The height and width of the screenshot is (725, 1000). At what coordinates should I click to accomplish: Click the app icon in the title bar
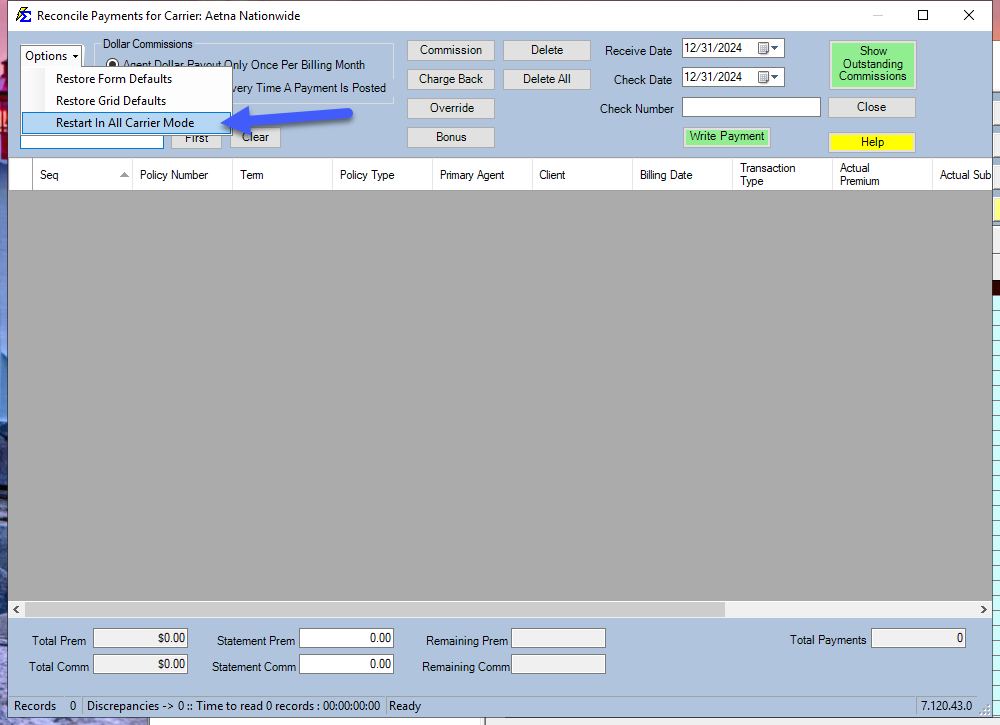[x=23, y=15]
